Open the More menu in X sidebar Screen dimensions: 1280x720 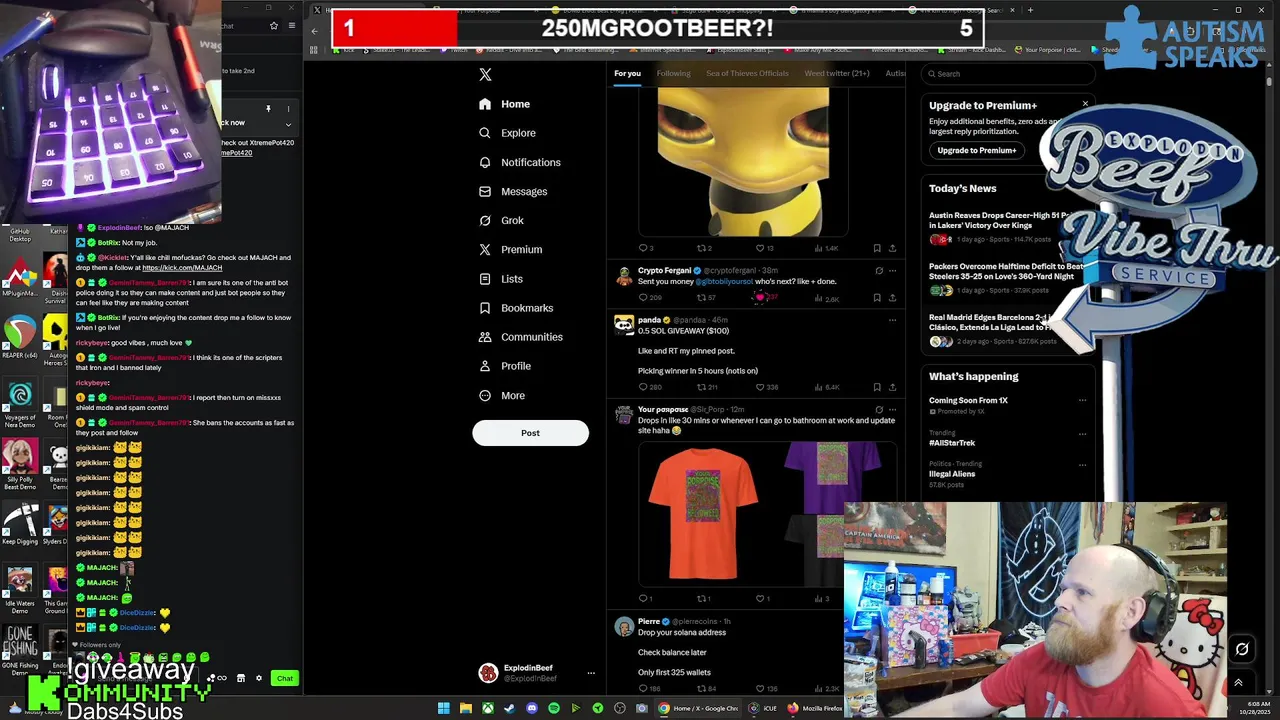[502, 395]
